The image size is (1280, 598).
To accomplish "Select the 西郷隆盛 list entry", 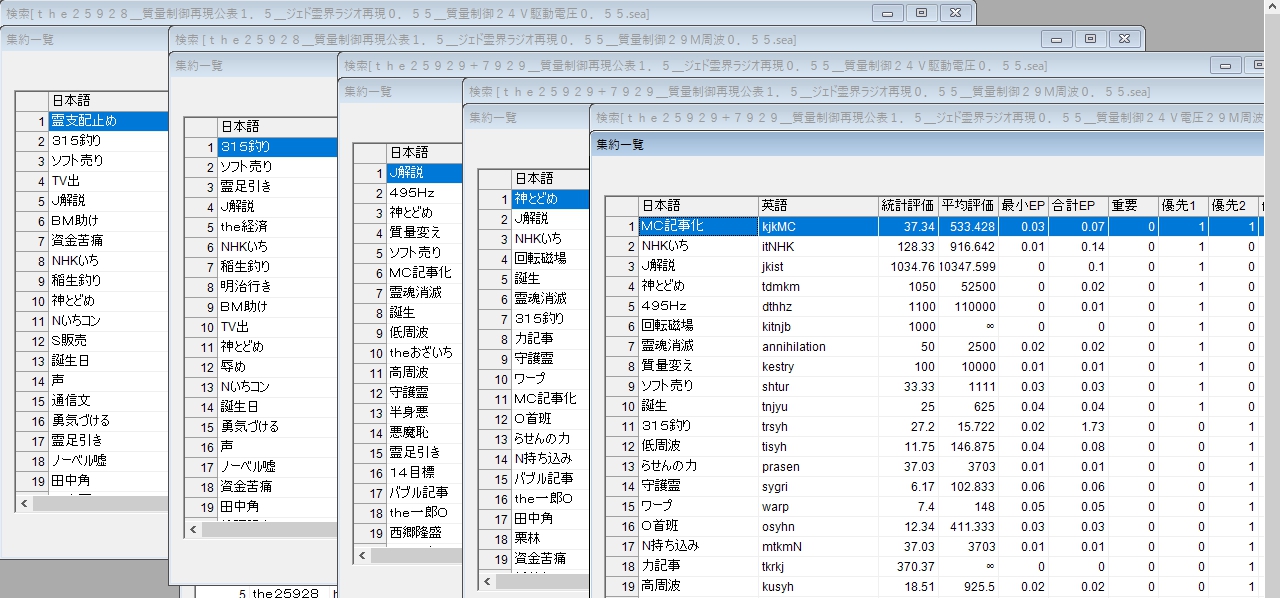I will point(423,533).
